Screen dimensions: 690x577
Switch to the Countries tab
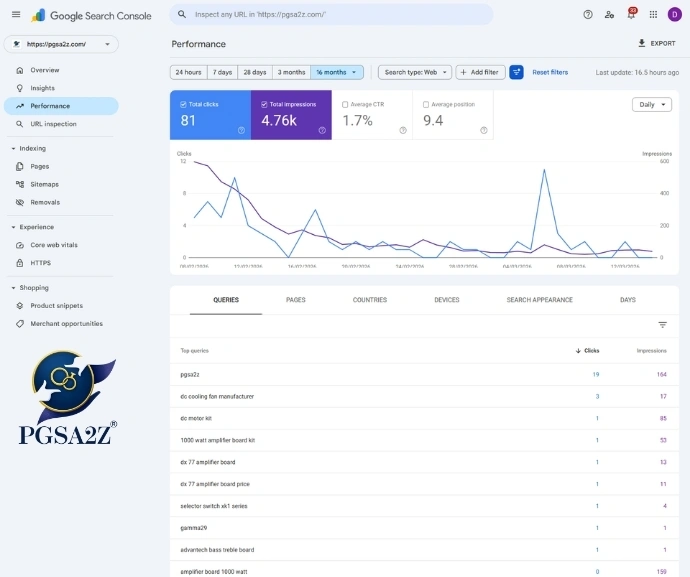[370, 300]
